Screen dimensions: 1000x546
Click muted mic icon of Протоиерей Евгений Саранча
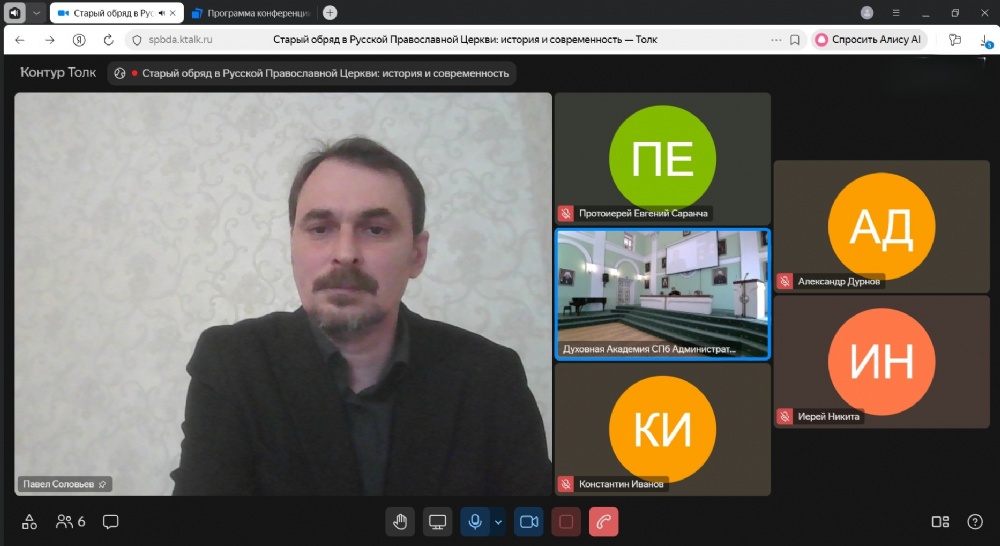(x=565, y=214)
